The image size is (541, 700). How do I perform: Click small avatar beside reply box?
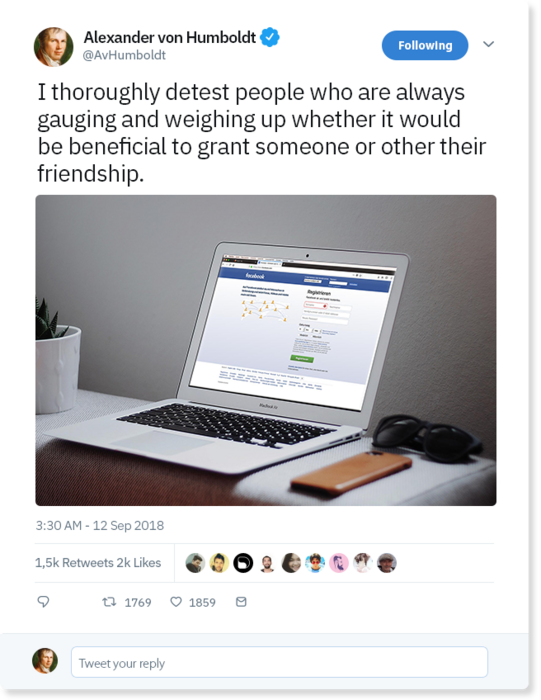(x=45, y=661)
